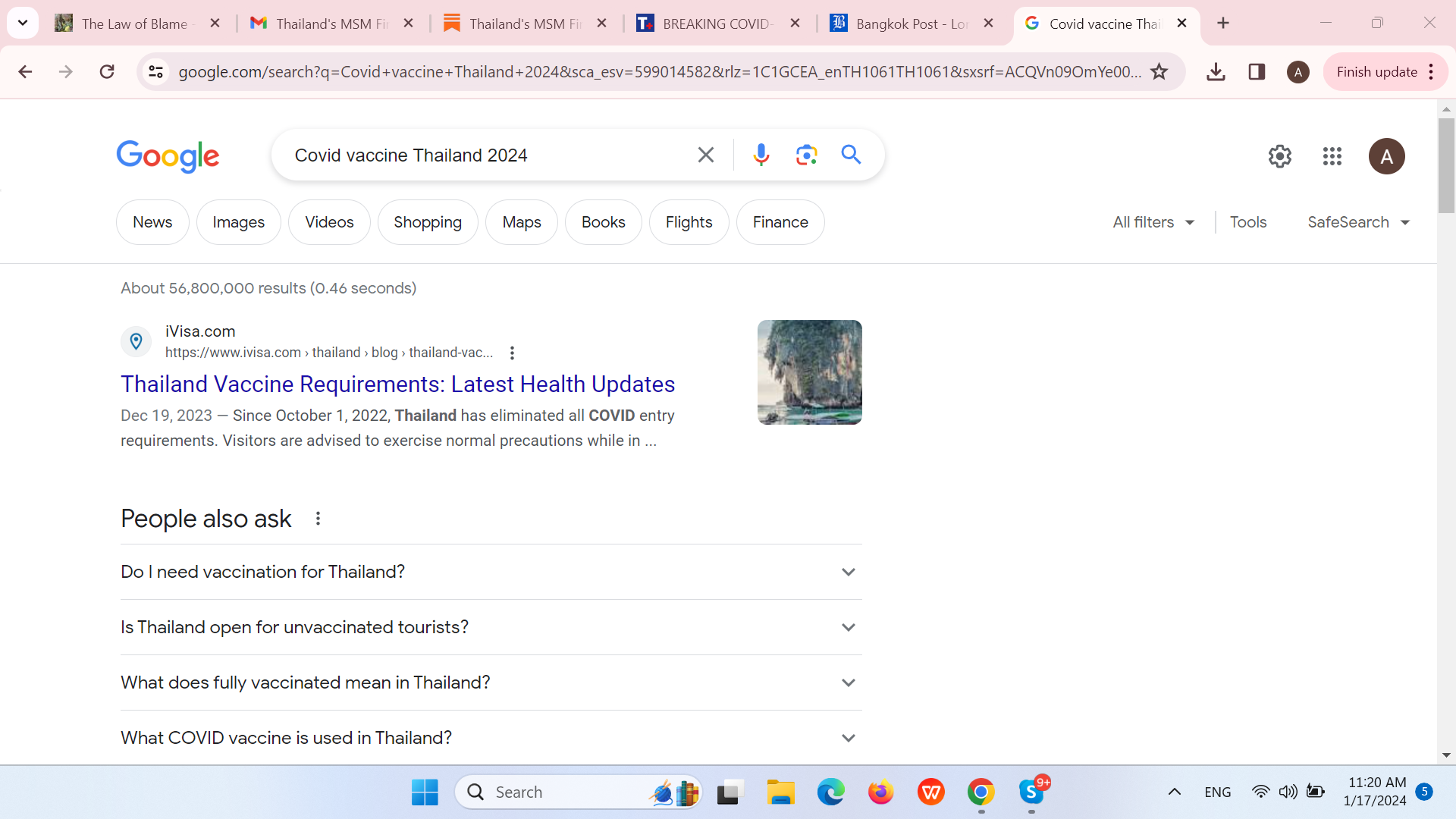Show hidden system tray icons

click(1174, 792)
